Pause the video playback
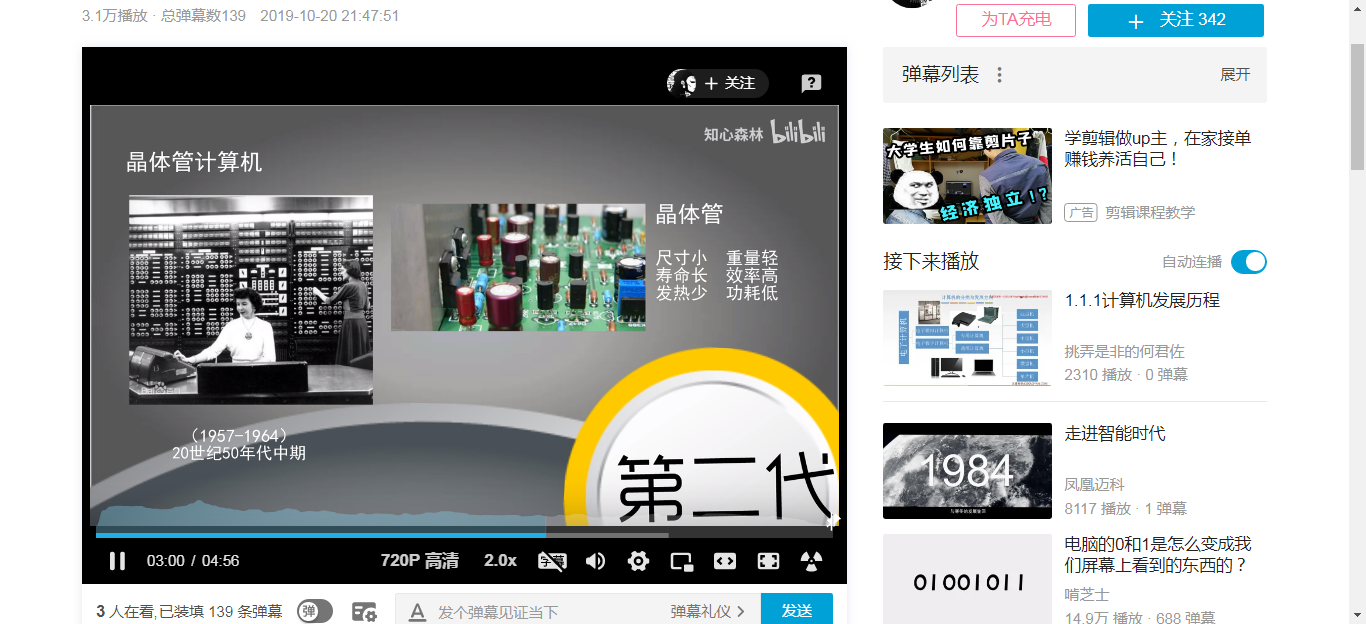 pyautogui.click(x=117, y=561)
